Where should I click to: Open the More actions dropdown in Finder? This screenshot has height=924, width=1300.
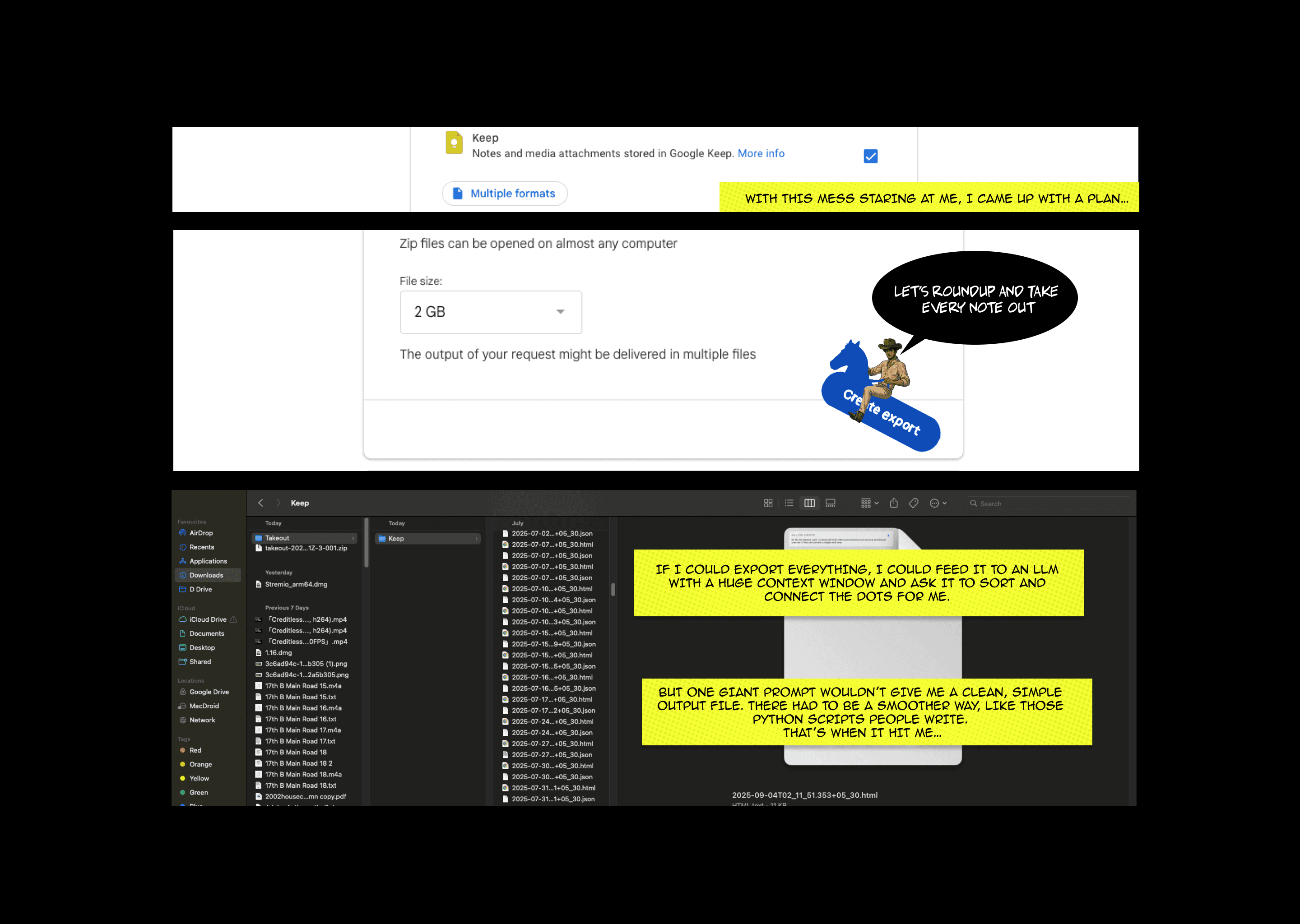(x=938, y=503)
